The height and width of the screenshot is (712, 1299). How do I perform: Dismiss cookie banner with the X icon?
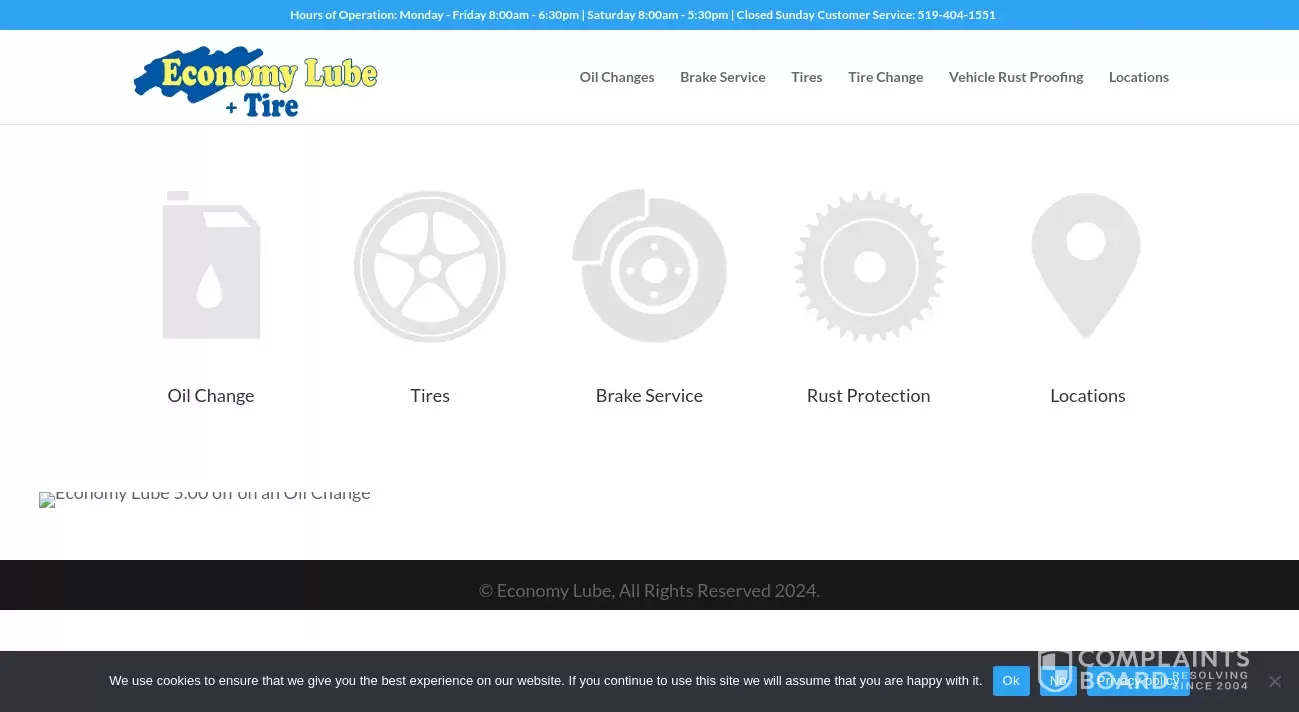[1274, 681]
